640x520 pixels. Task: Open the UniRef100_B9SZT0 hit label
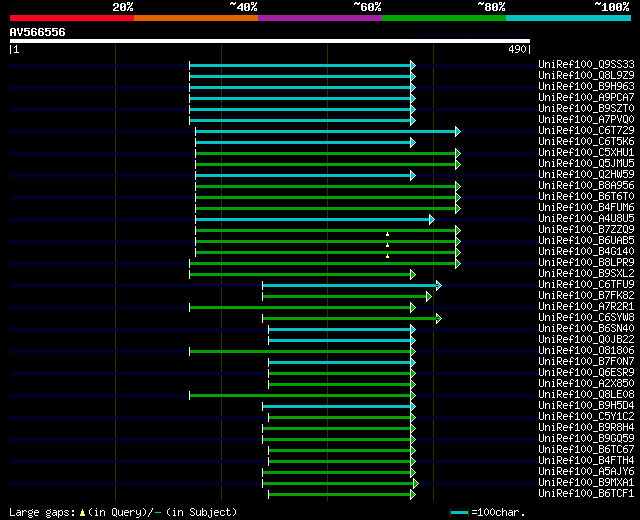[x=586, y=108]
